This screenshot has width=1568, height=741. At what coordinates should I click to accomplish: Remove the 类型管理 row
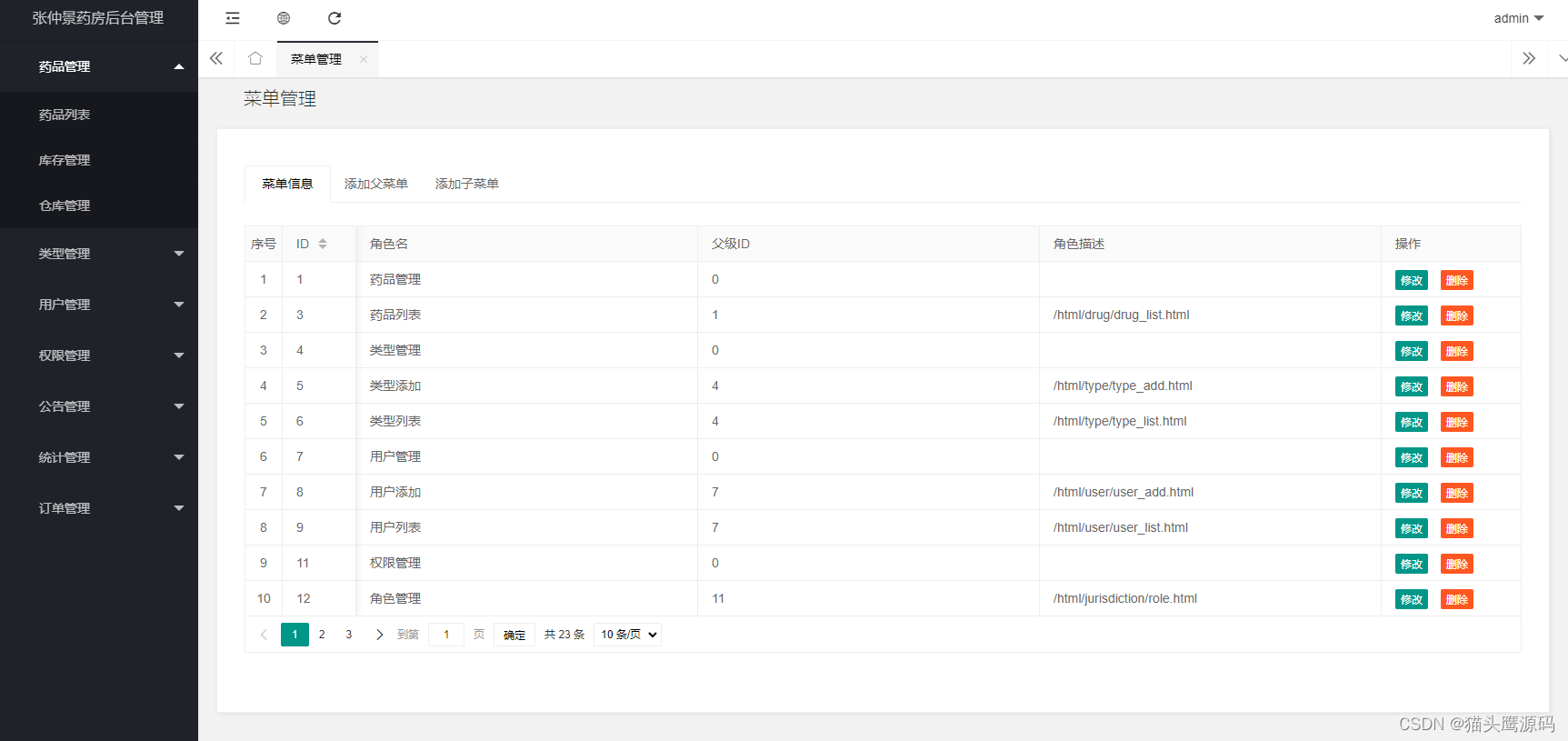[1457, 351]
